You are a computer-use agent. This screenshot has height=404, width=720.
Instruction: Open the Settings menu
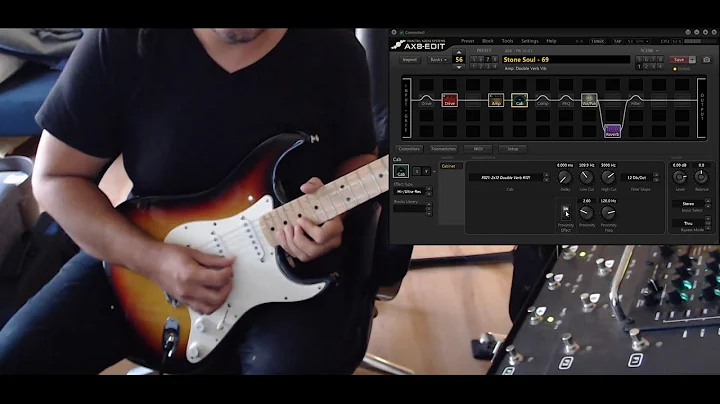530,41
